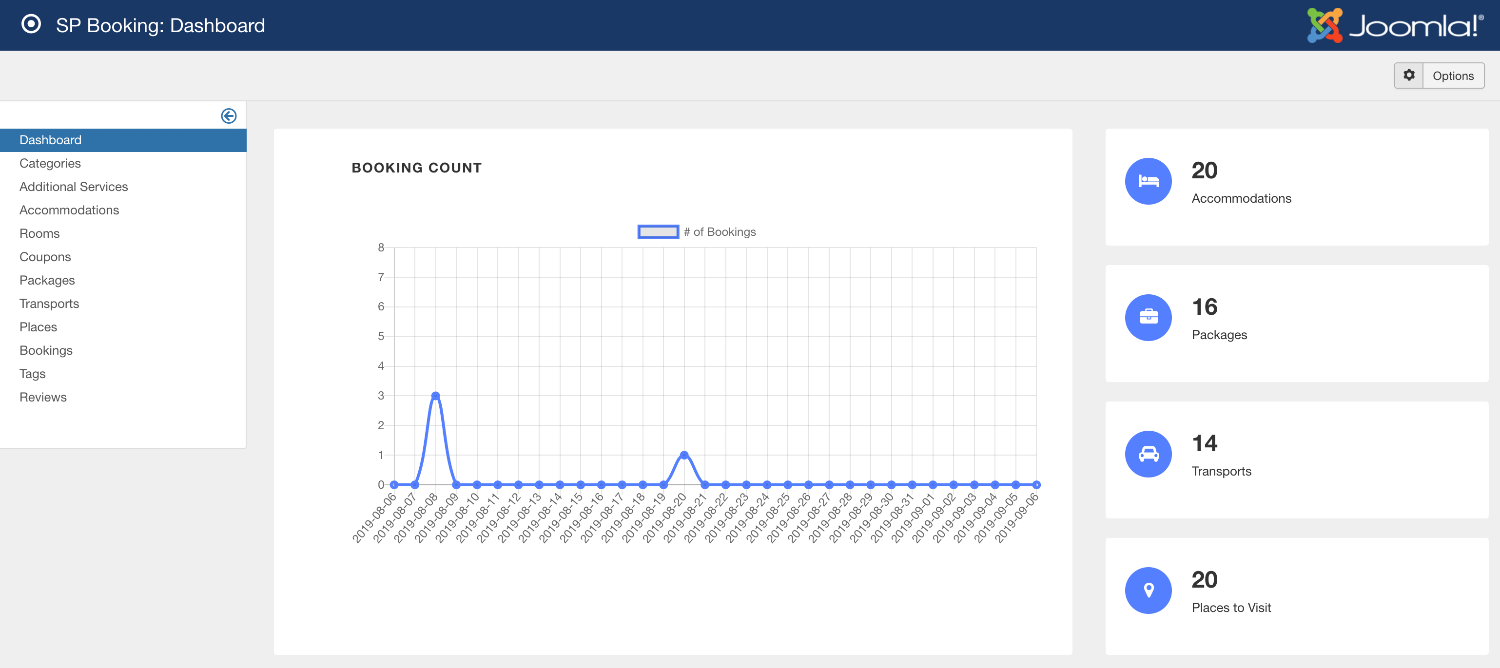
Task: Click the SP Booking bullseye icon in the titlebar
Action: click(x=31, y=24)
